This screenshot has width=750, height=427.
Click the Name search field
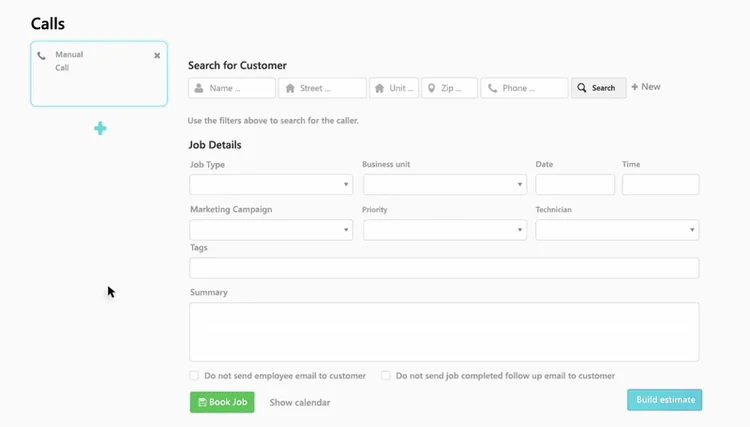tap(232, 88)
